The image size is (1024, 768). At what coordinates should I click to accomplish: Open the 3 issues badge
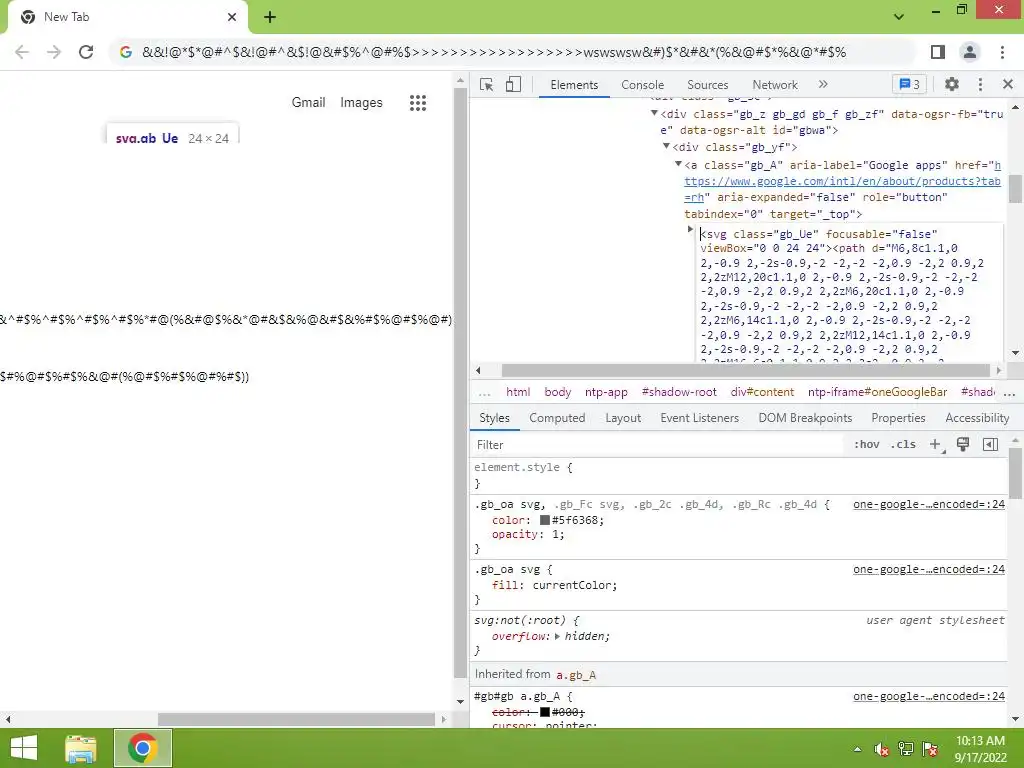point(909,84)
